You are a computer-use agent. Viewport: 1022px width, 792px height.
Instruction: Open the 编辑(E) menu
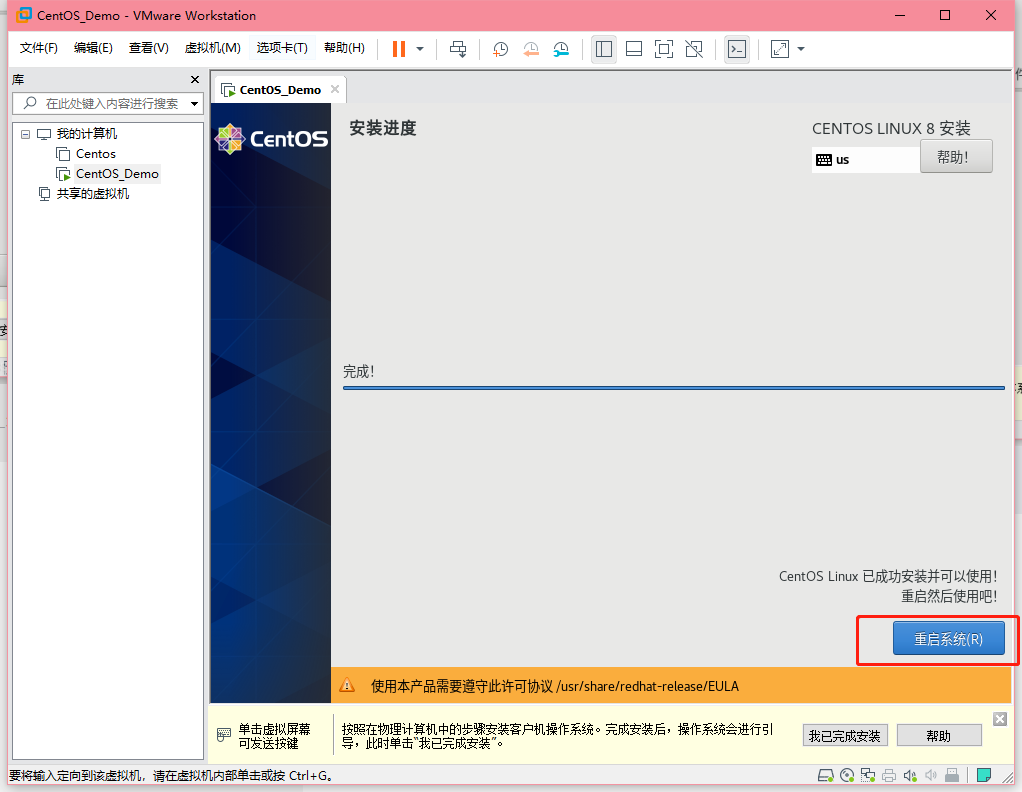pyautogui.click(x=93, y=48)
